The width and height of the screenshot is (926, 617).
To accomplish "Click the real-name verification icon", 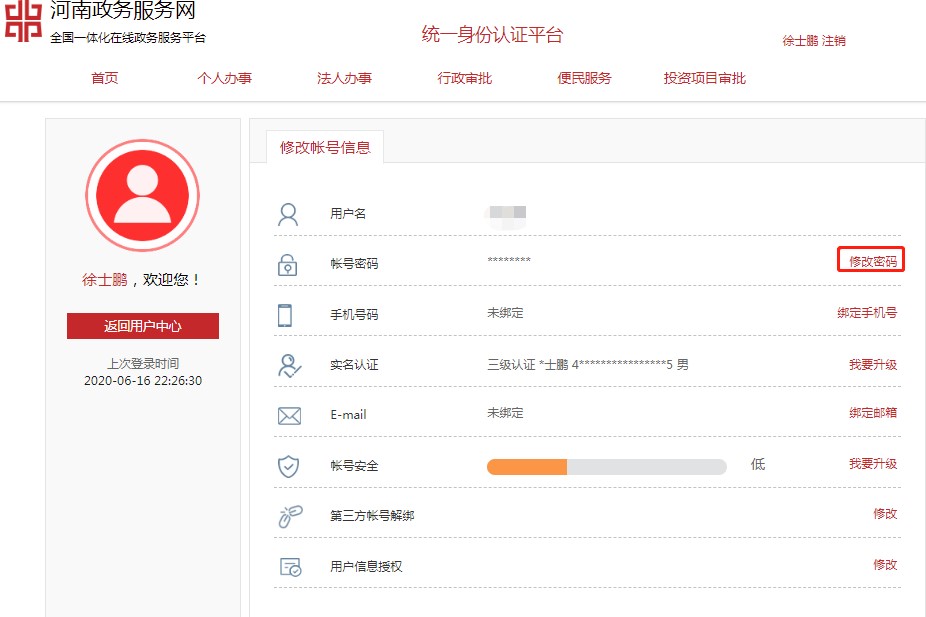I will click(289, 366).
